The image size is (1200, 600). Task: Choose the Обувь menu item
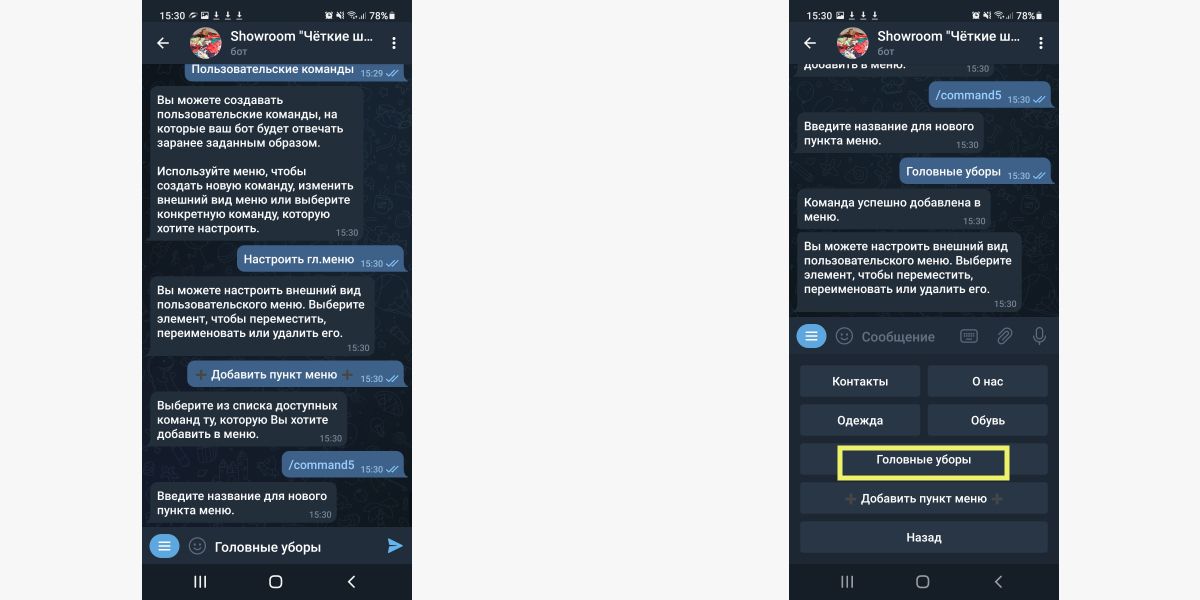[x=987, y=420]
